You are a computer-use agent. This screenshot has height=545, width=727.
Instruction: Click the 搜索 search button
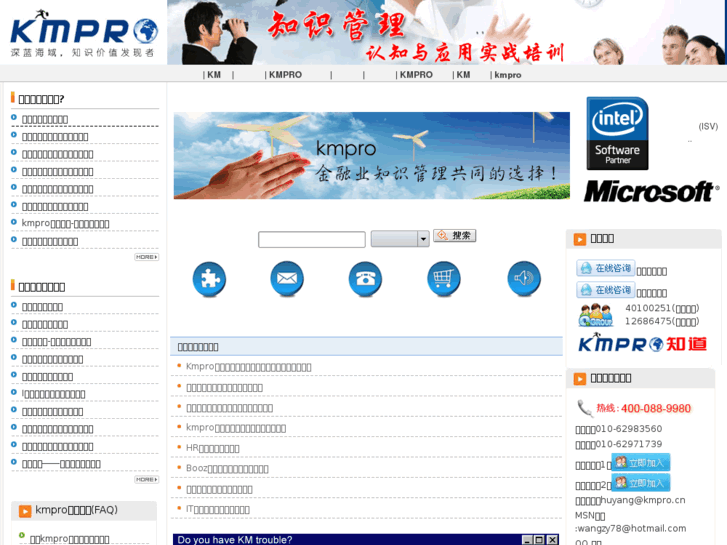[x=454, y=236]
